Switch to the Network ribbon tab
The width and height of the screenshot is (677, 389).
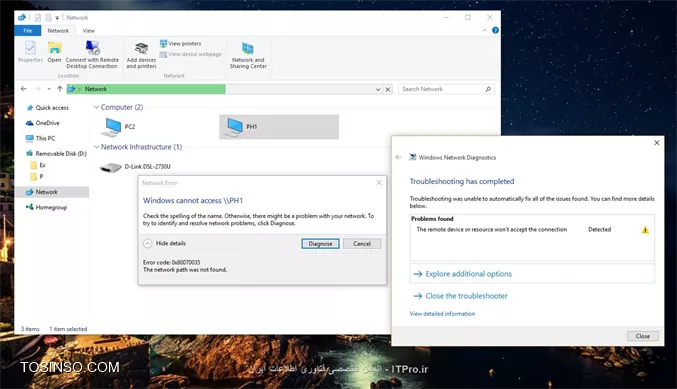coord(58,31)
